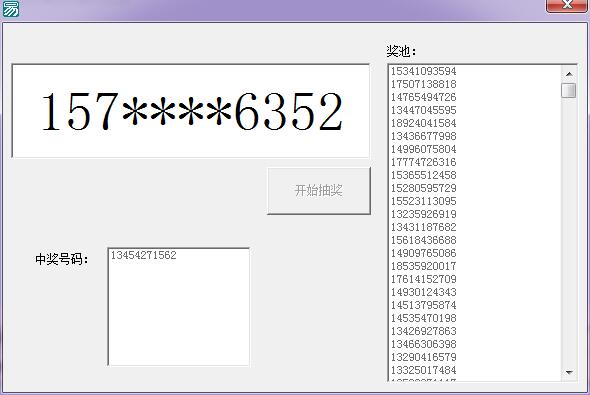590x395 pixels.
Task: Click the 奖池： label
Action: tap(401, 51)
